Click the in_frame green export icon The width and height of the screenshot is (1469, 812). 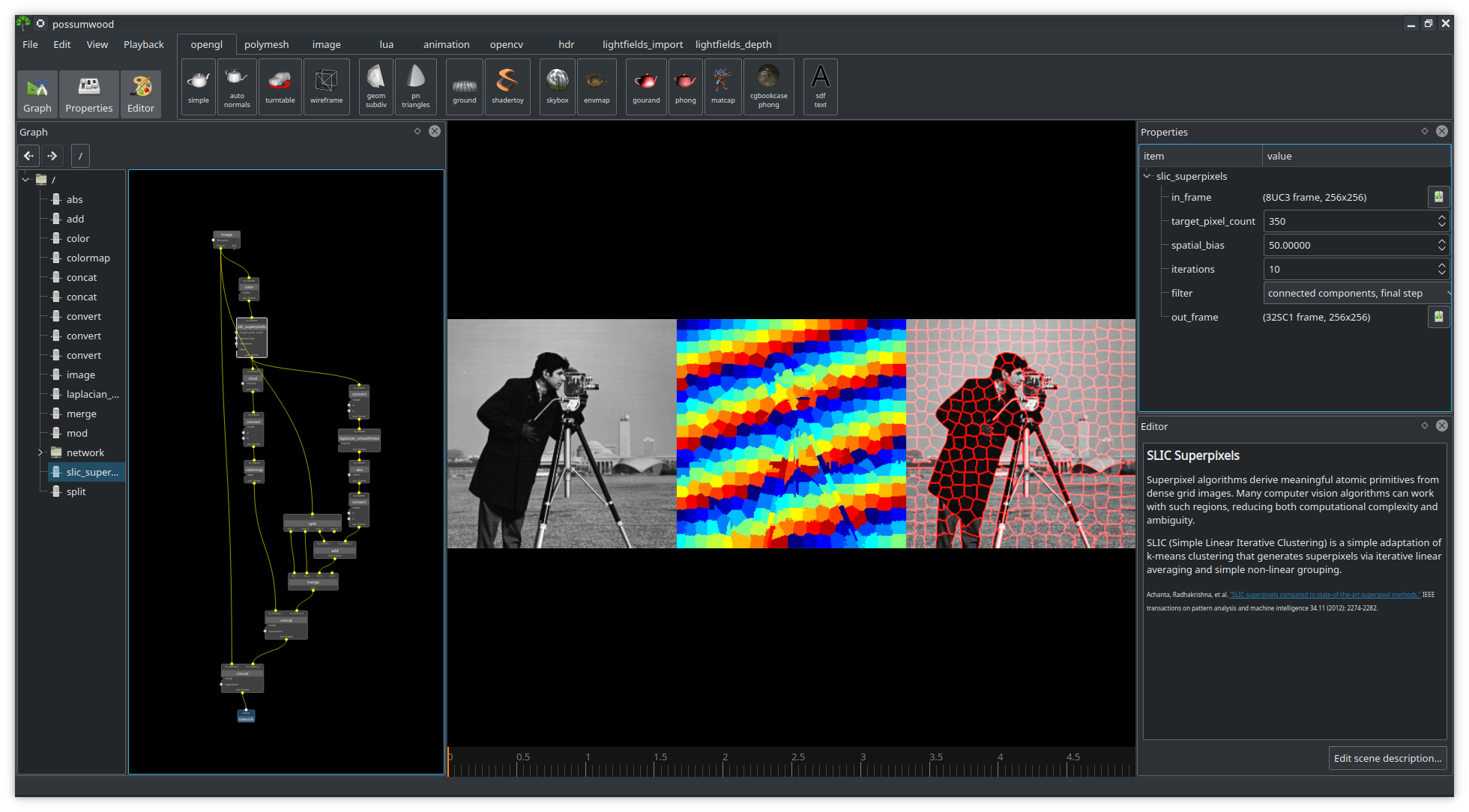click(1438, 197)
